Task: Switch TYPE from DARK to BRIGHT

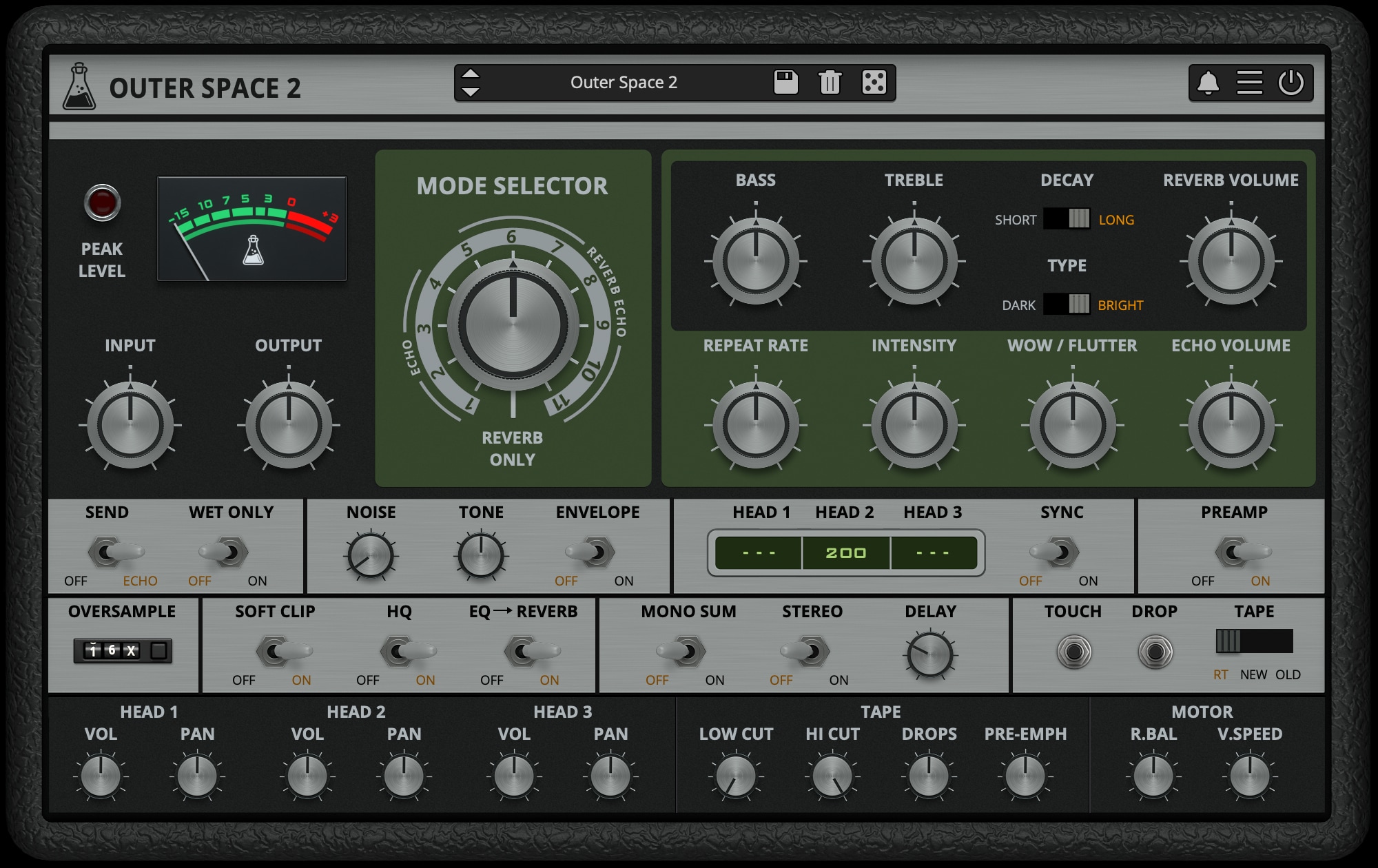Action: click(1065, 305)
